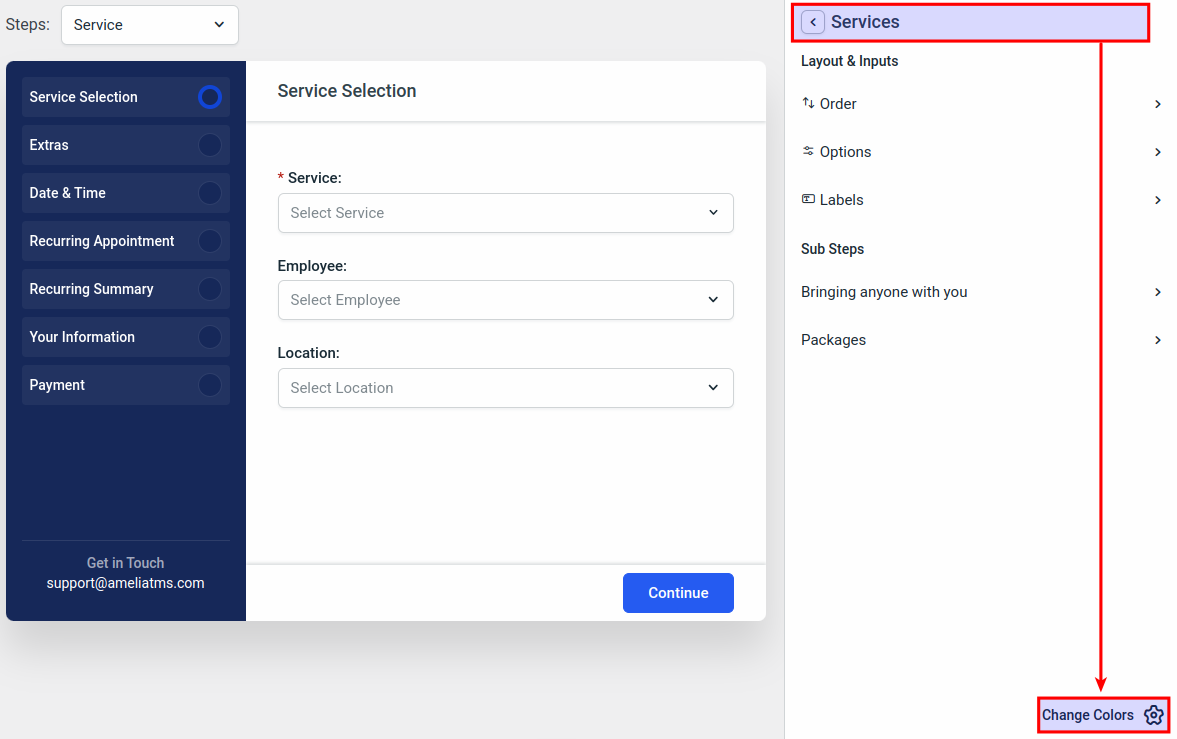Viewport: 1177px width, 739px height.
Task: Select the Recurring Summary sidebar step
Action: (125, 289)
